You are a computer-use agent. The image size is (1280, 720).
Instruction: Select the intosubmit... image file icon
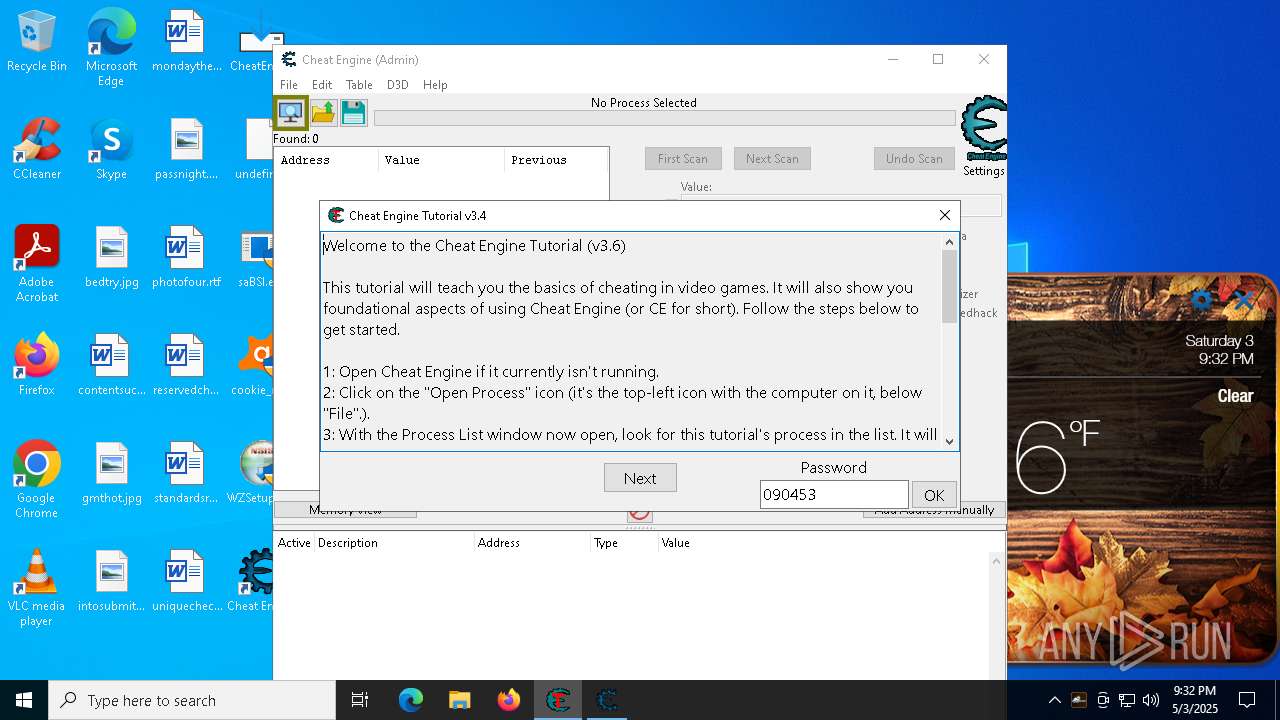coord(111,581)
